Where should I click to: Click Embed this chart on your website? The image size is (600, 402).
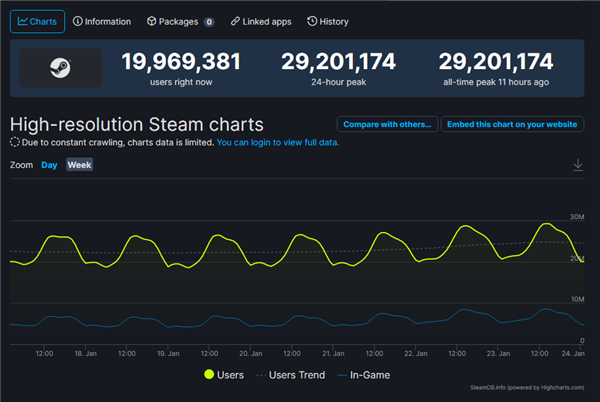[512, 124]
